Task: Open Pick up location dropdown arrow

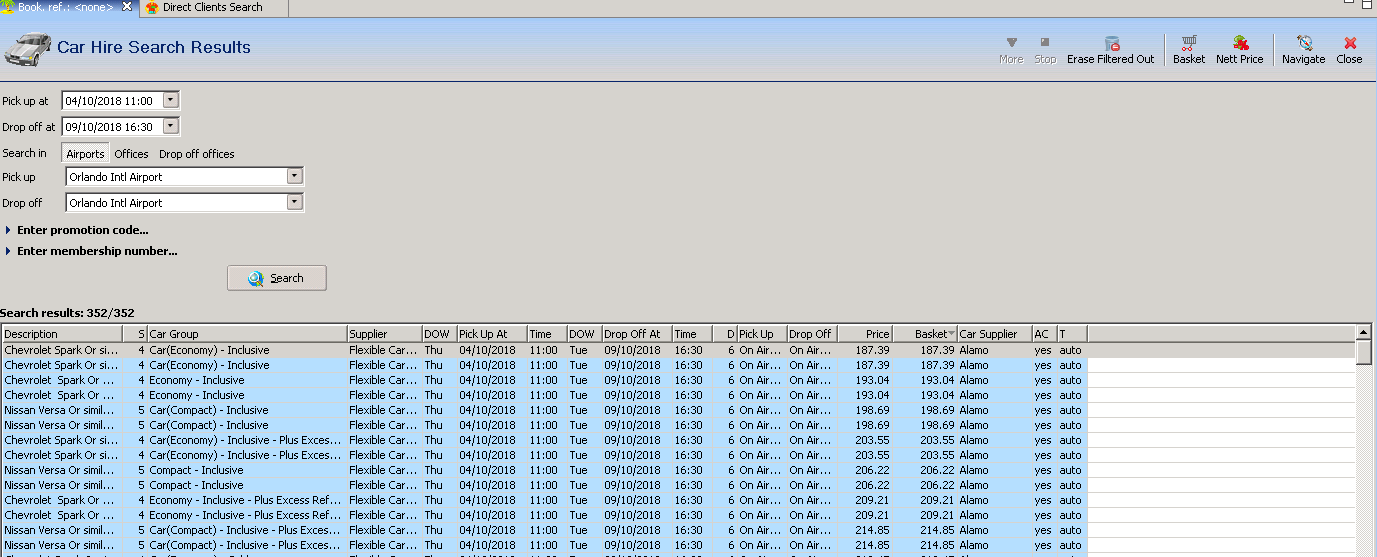Action: point(294,176)
